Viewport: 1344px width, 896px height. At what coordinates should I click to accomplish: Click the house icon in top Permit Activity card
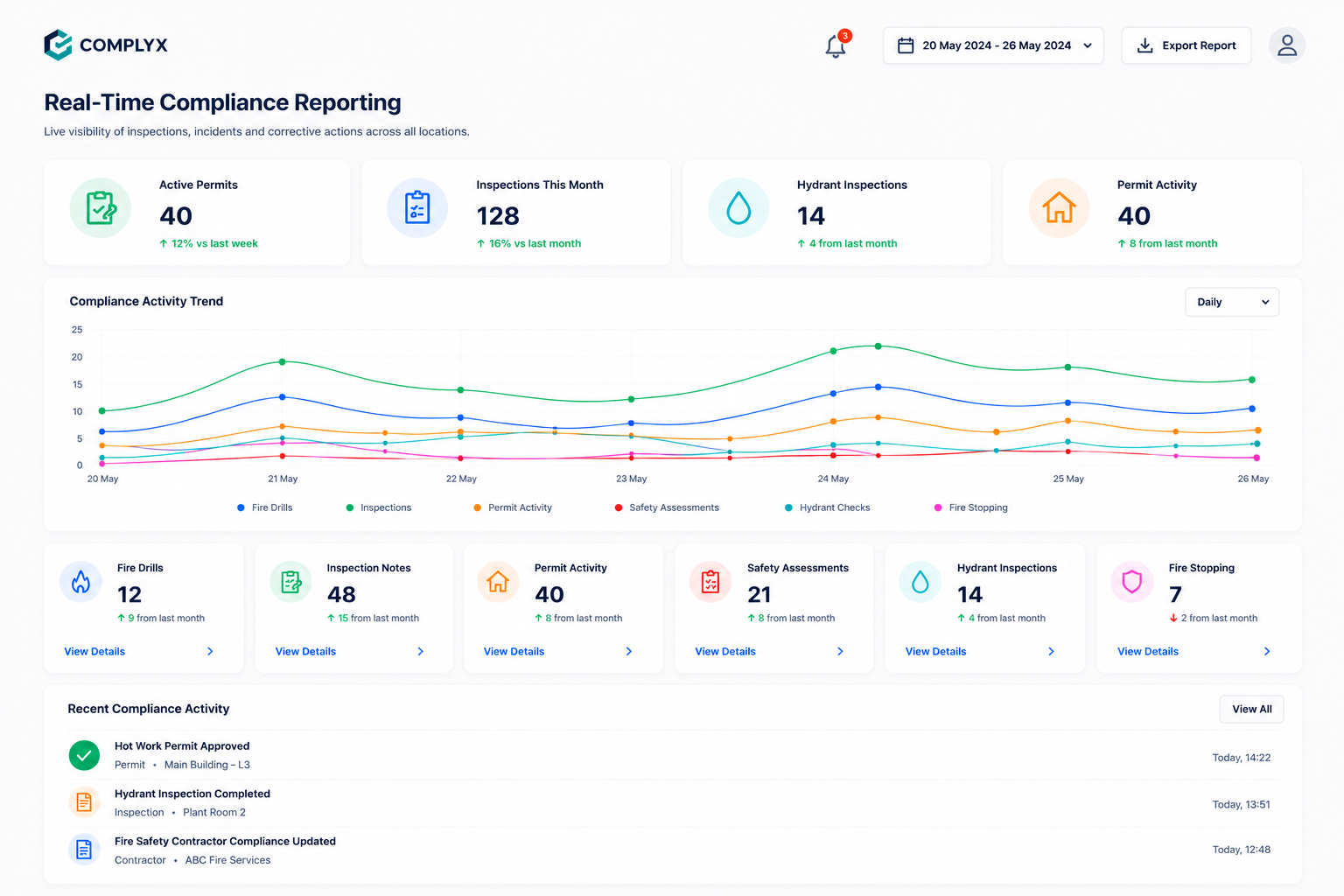pyautogui.click(x=1059, y=208)
